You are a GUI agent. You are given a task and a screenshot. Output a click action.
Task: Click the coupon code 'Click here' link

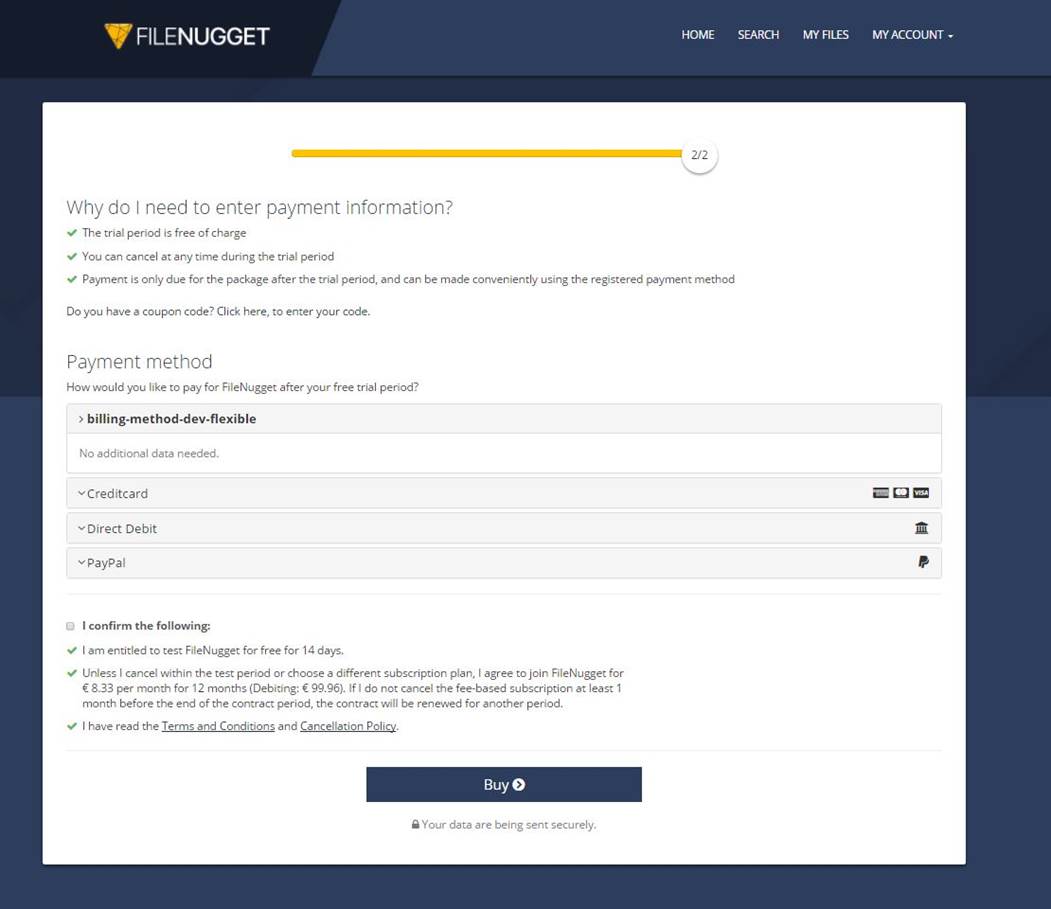click(x=241, y=311)
